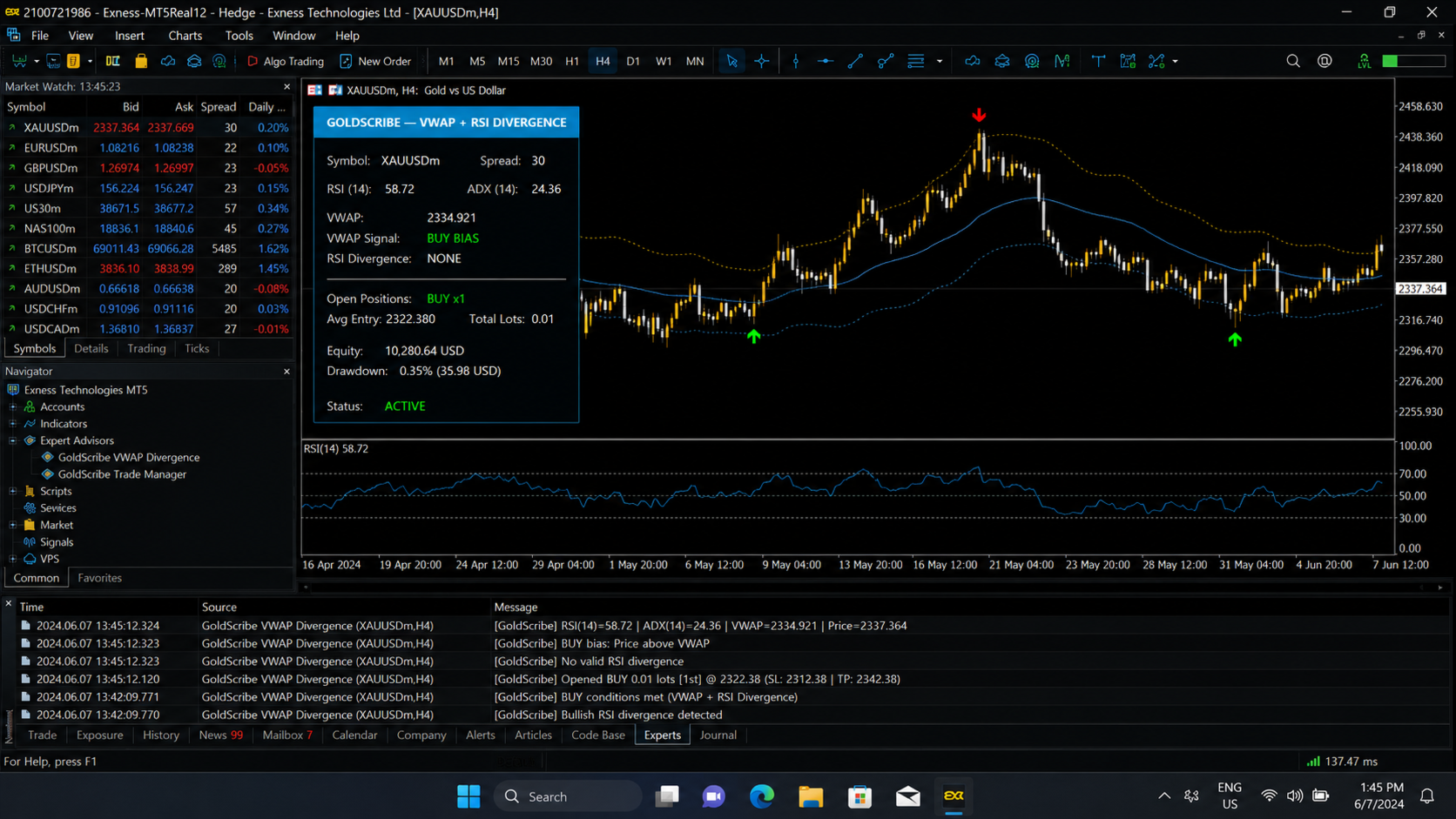Viewport: 1456px width, 819px height.
Task: Expand the Market node in Navigator
Action: click(x=13, y=525)
